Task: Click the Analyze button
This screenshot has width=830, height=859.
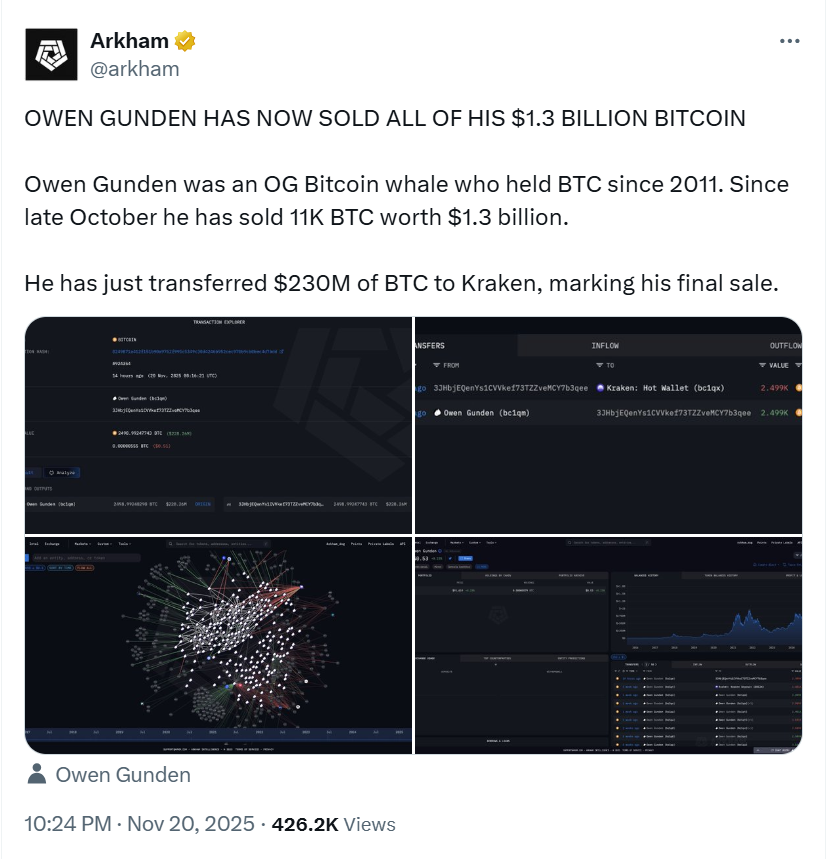Action: coord(63,472)
